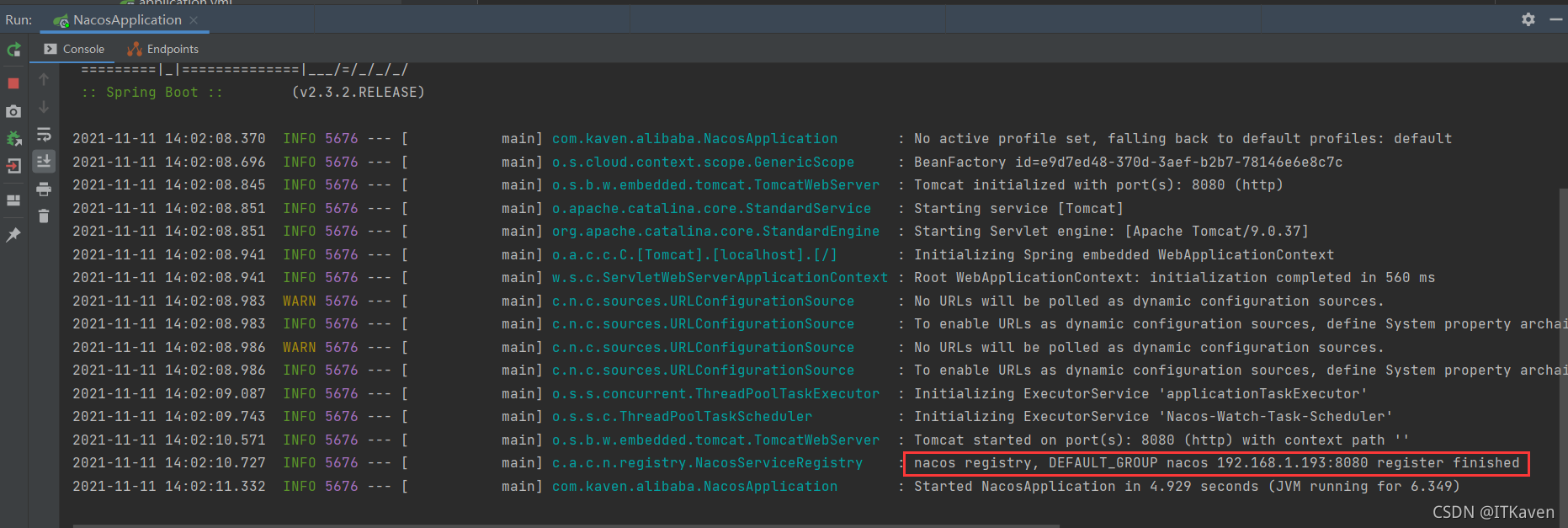This screenshot has width=1568, height=528.
Task: Click the 'Starting service [Tomcat]' log message
Action: 1018,208
